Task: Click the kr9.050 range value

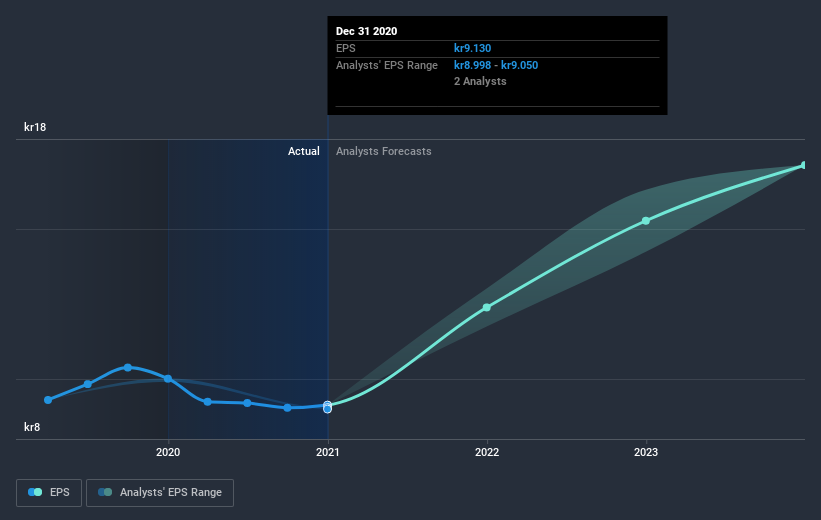Action: 519,65
